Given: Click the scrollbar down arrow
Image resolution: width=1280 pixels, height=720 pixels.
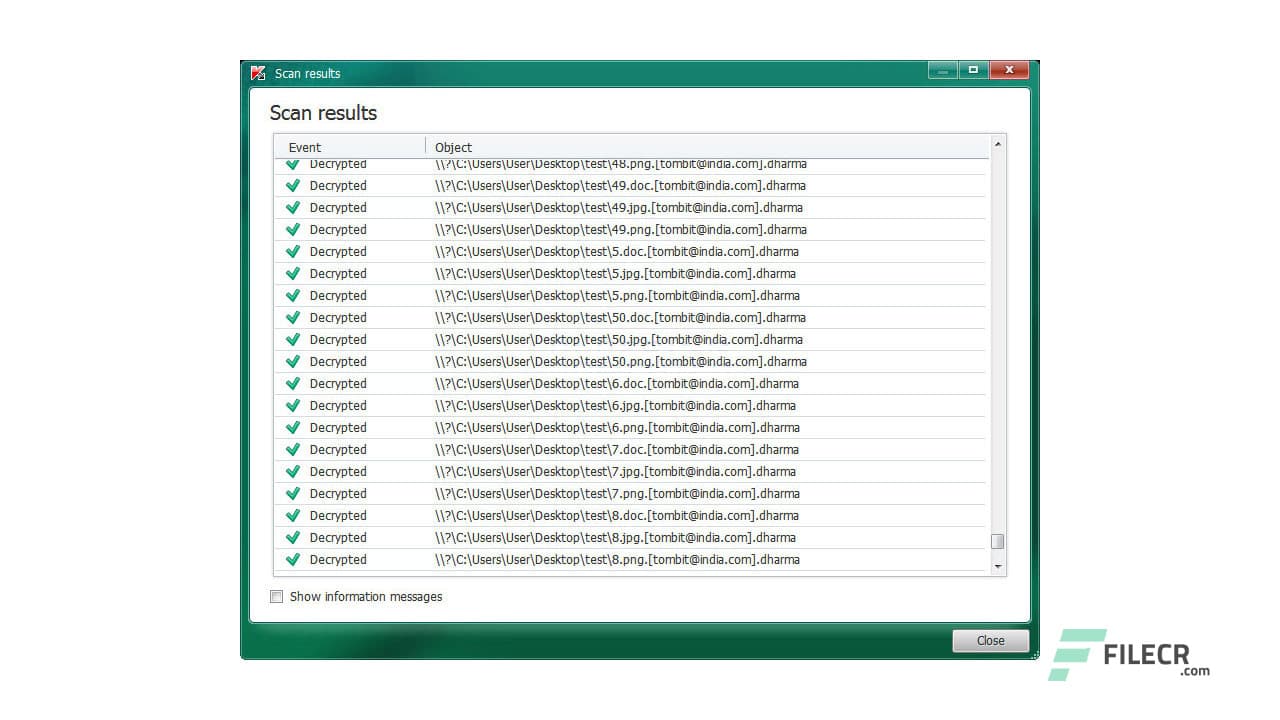Looking at the screenshot, I should 997,565.
